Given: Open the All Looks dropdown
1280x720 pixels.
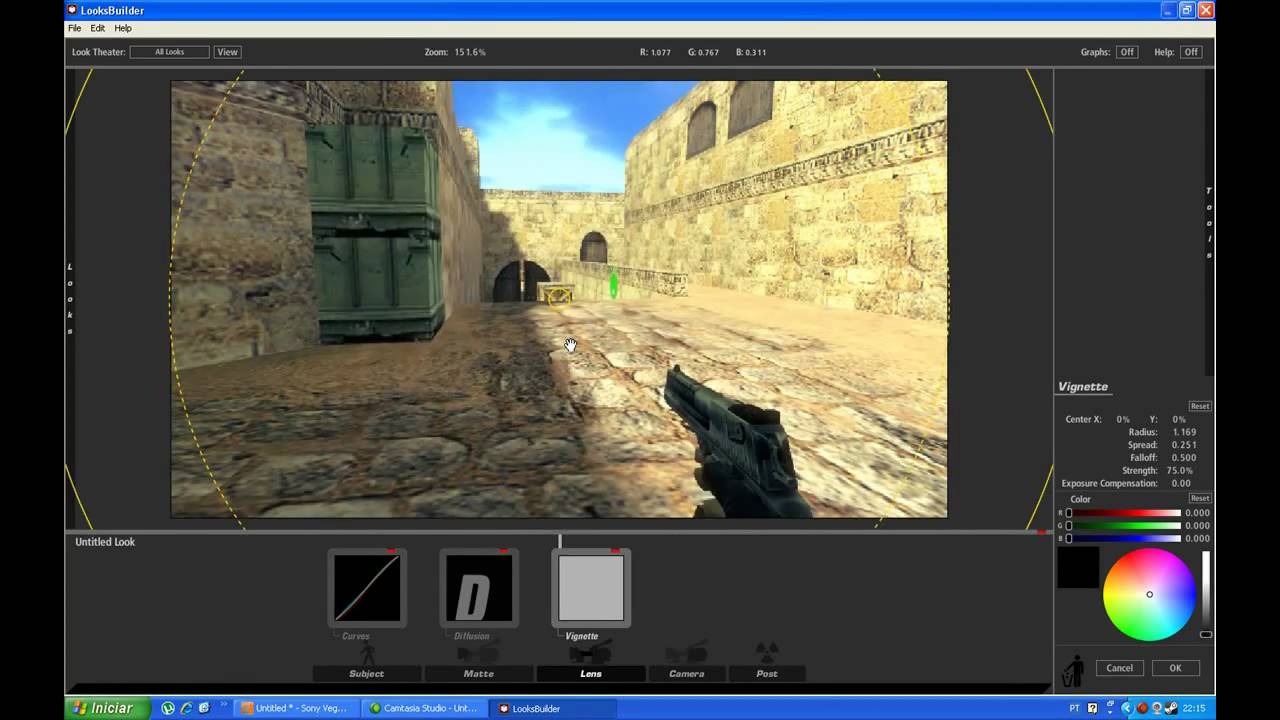Looking at the screenshot, I should (169, 52).
